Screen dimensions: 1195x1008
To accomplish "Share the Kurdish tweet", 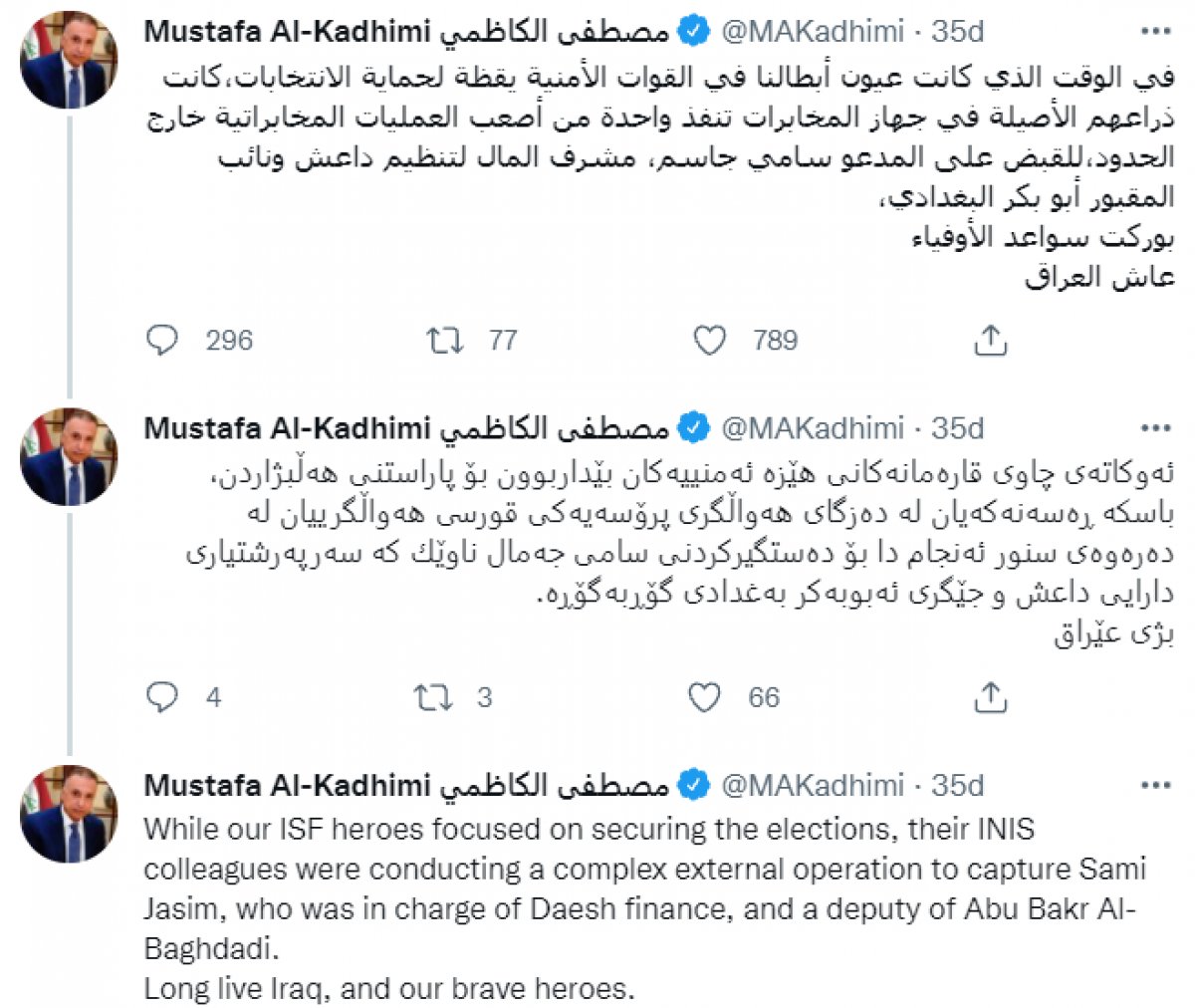I will (990, 697).
